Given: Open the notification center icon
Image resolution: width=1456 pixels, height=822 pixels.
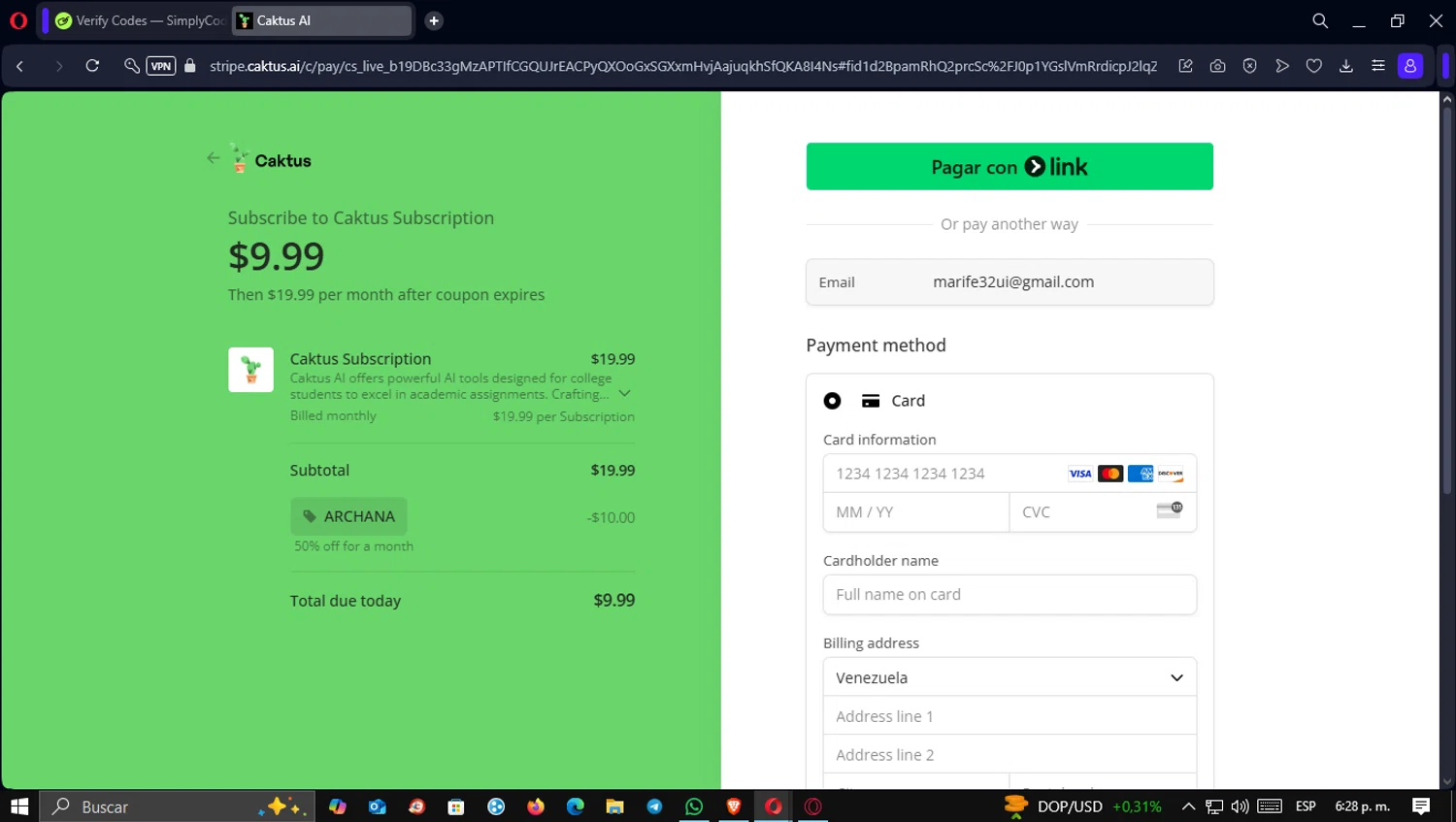Looking at the screenshot, I should click(1421, 806).
